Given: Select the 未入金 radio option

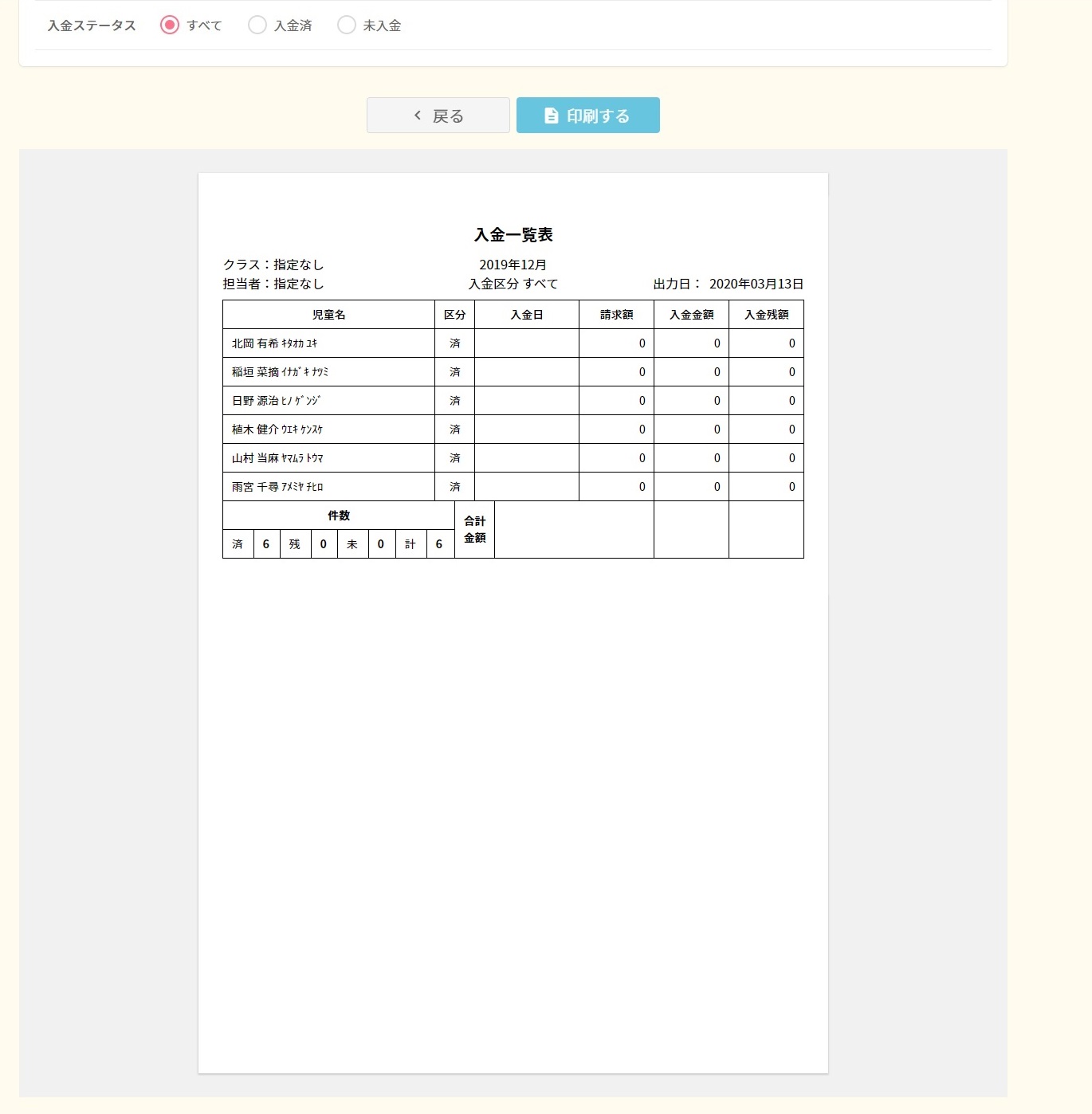Looking at the screenshot, I should tap(346, 25).
